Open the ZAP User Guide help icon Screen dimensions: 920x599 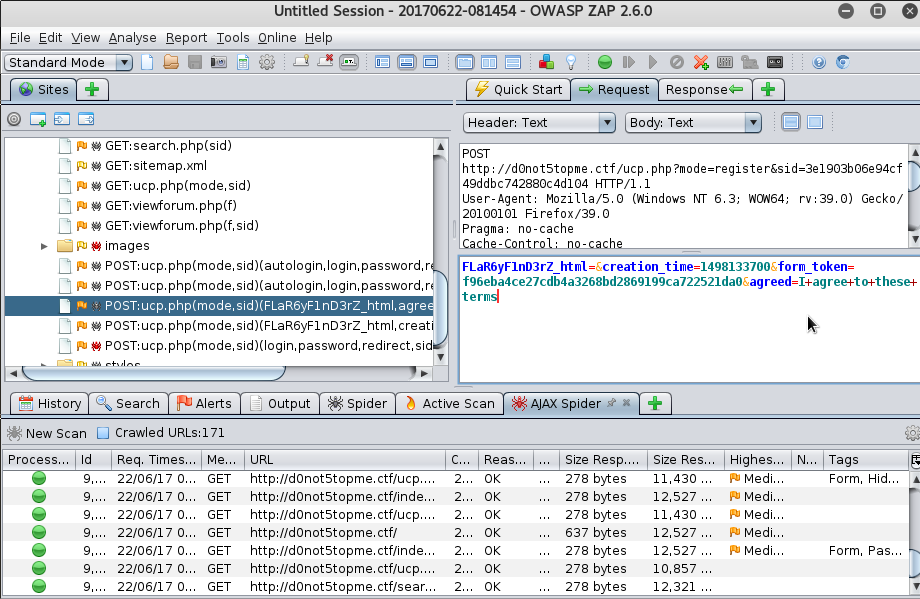(x=819, y=62)
